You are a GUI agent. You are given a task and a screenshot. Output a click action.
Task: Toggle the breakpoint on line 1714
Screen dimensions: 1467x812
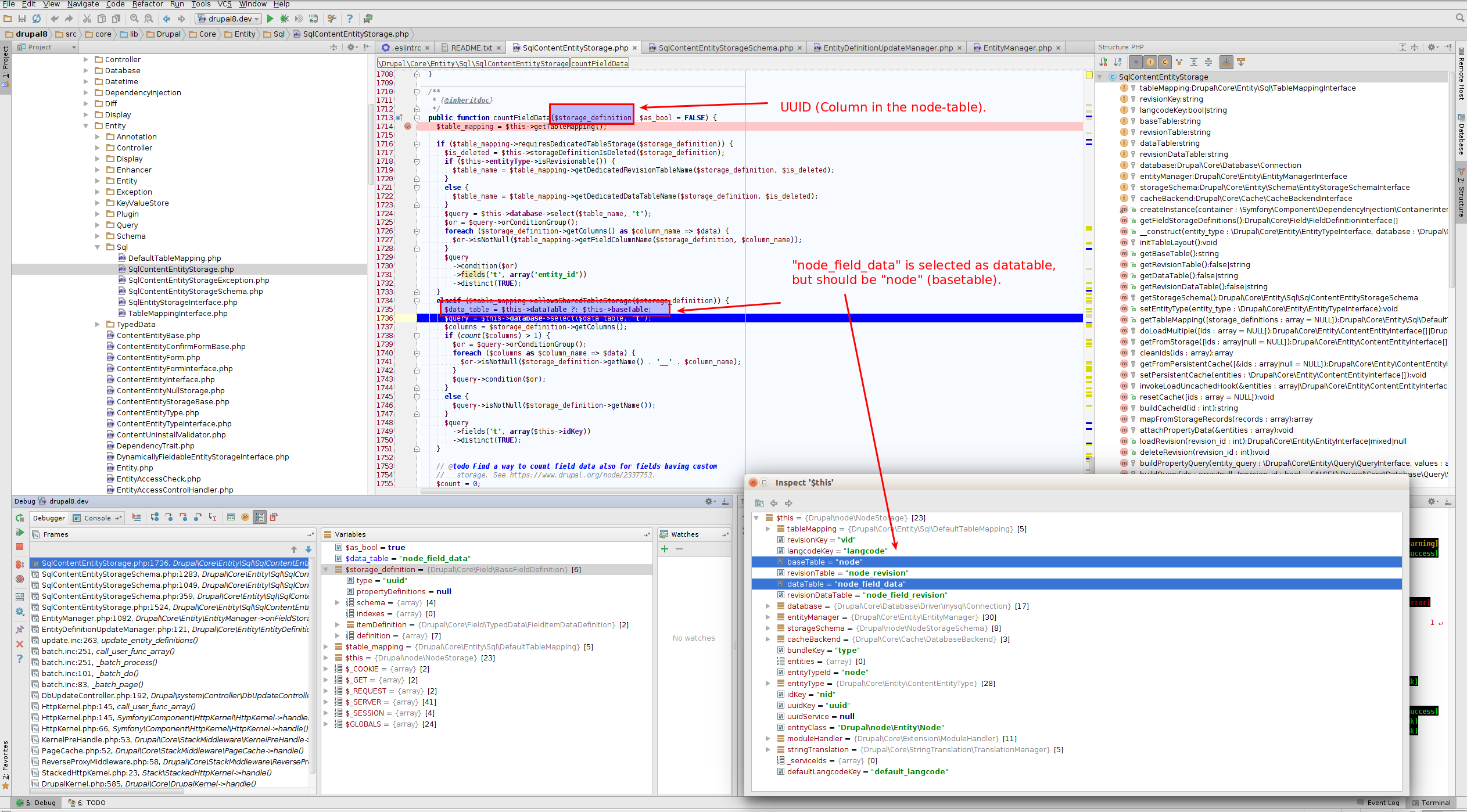tap(408, 126)
